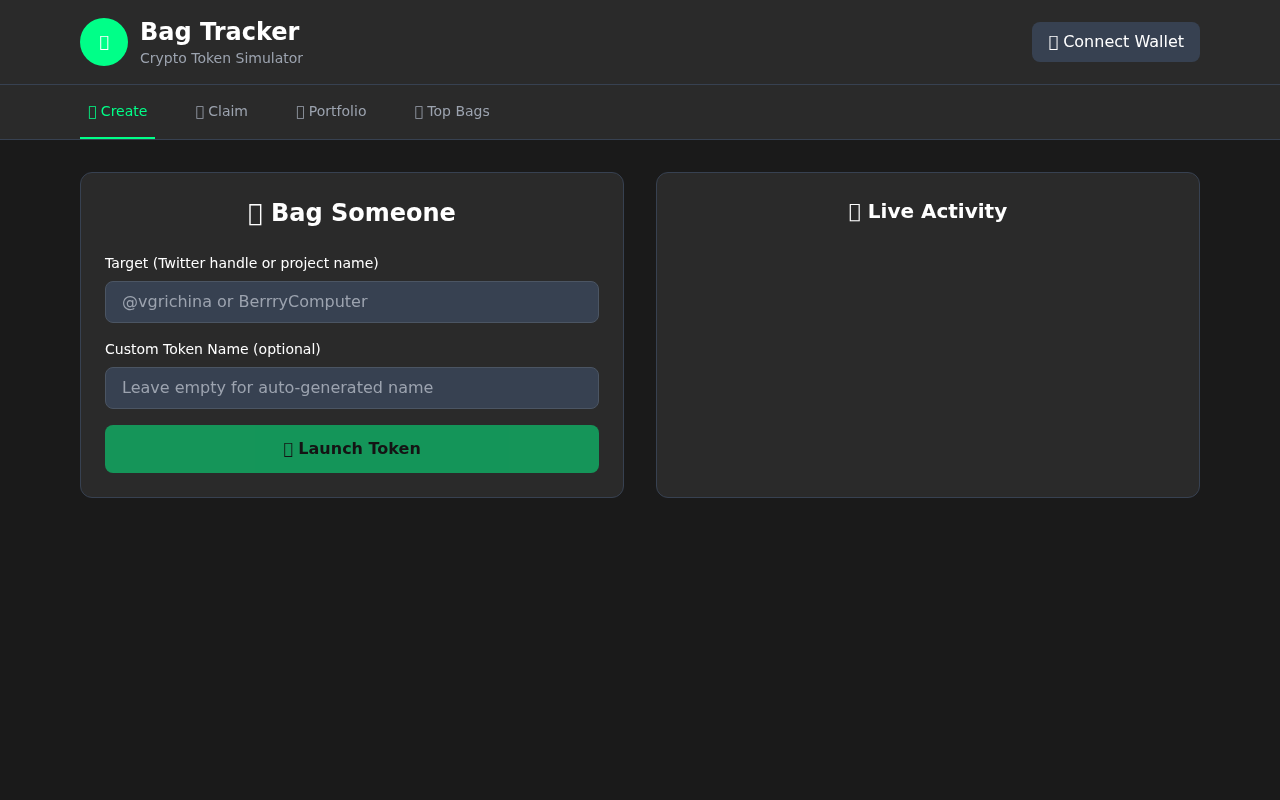Viewport: 1280px width, 800px height.
Task: Click the Bag Tracker title text
Action: pos(219,31)
